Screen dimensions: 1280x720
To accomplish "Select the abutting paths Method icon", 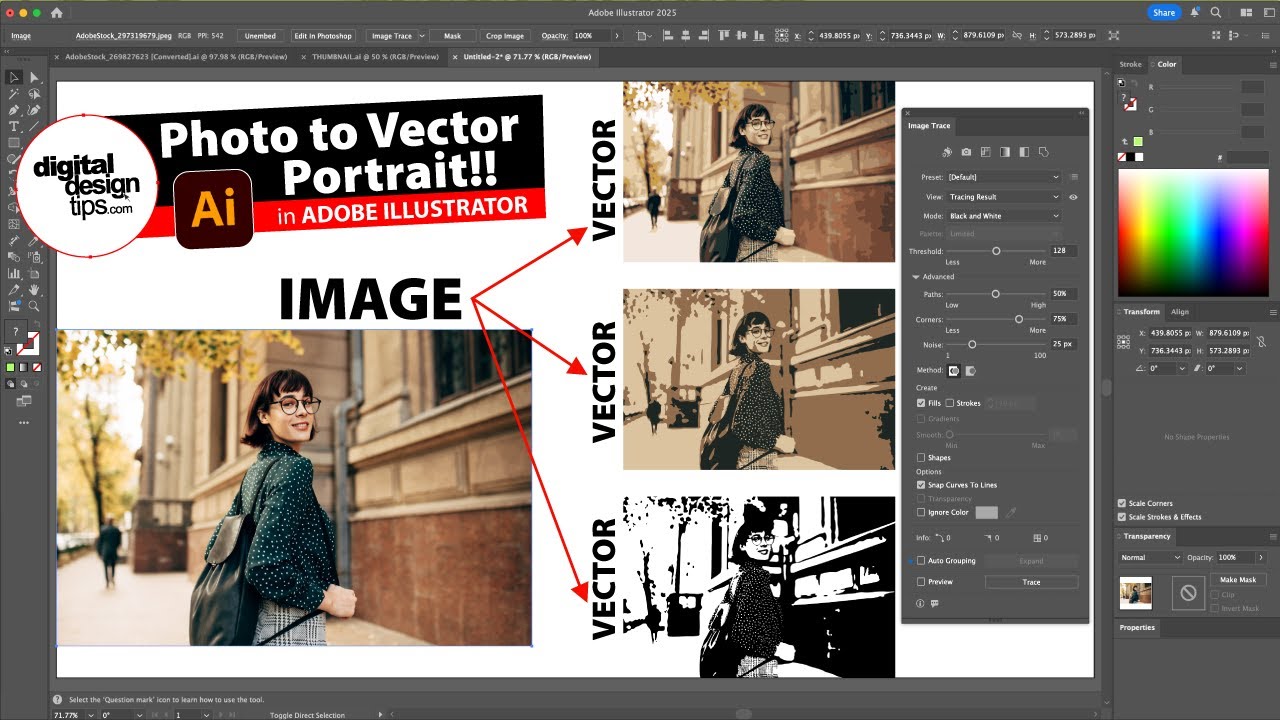I will click(954, 371).
